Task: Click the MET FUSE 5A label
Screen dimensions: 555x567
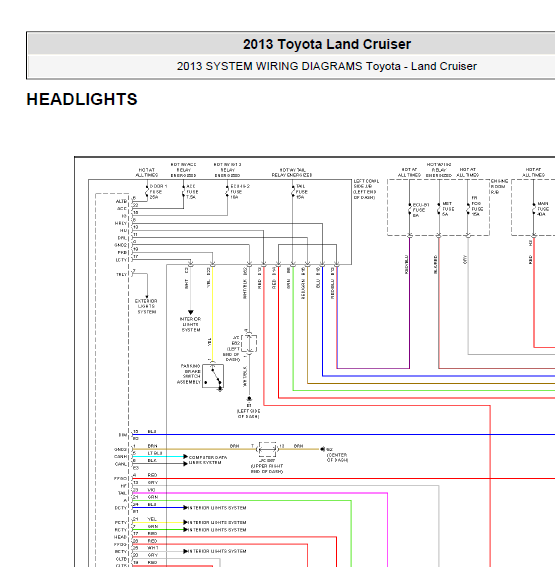Action: click(447, 209)
